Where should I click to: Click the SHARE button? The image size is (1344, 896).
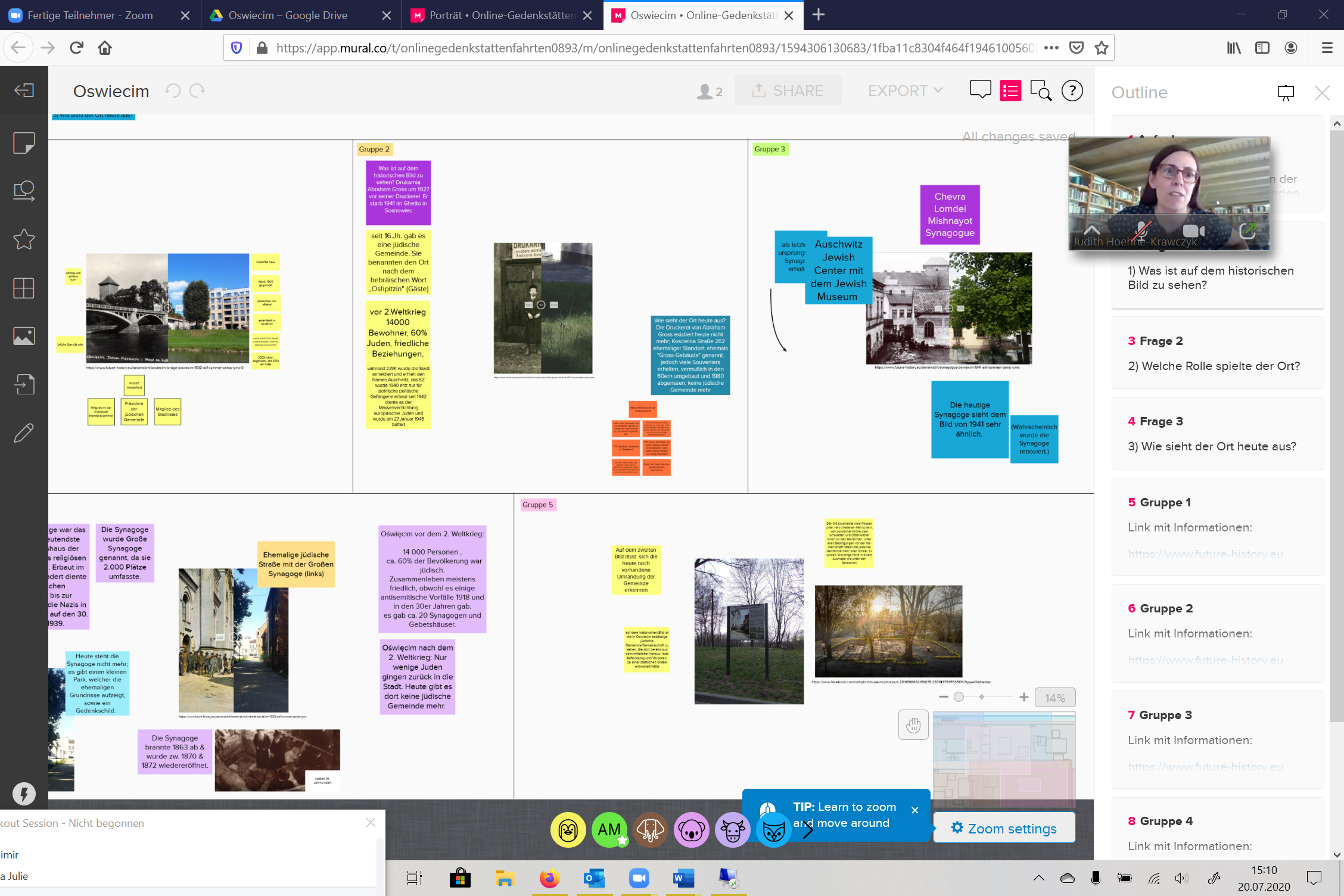(x=788, y=91)
